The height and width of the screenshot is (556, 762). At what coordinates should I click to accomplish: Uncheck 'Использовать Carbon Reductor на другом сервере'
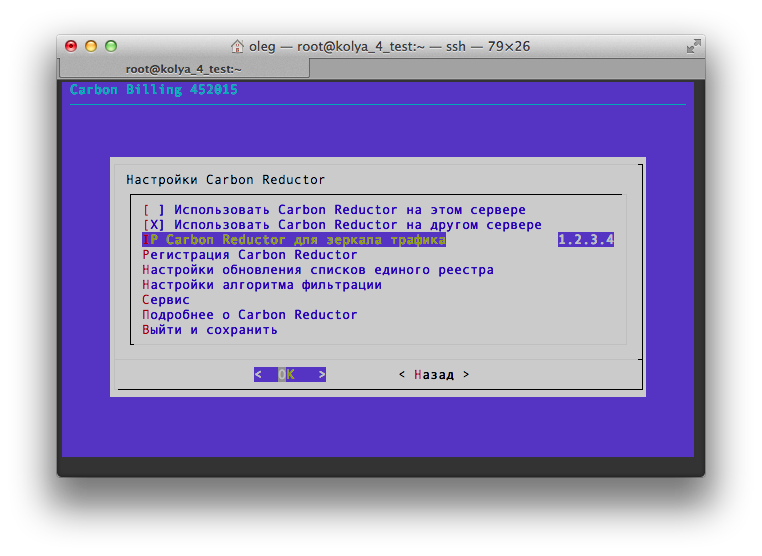(x=342, y=225)
